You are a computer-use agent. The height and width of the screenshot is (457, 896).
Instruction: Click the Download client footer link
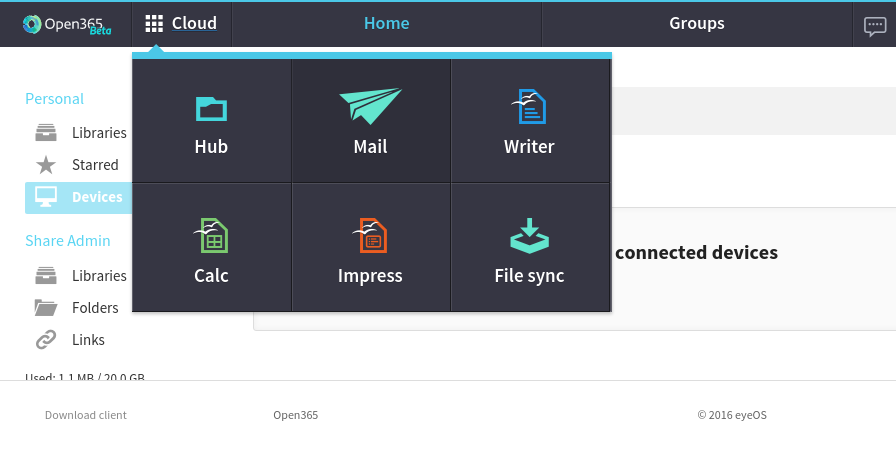pyautogui.click(x=86, y=415)
